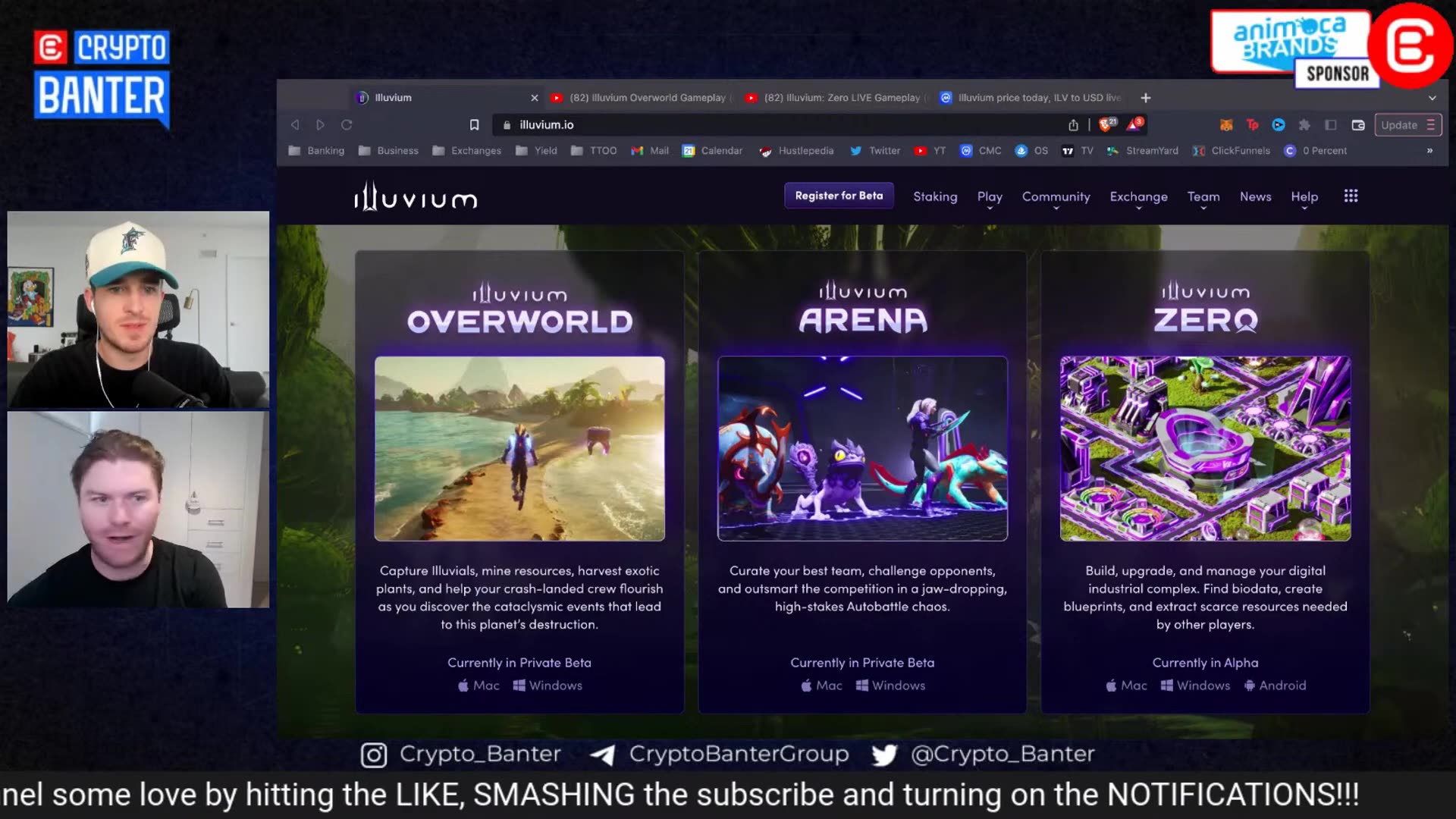
Task: Open the Mail bookmark
Action: [x=650, y=151]
